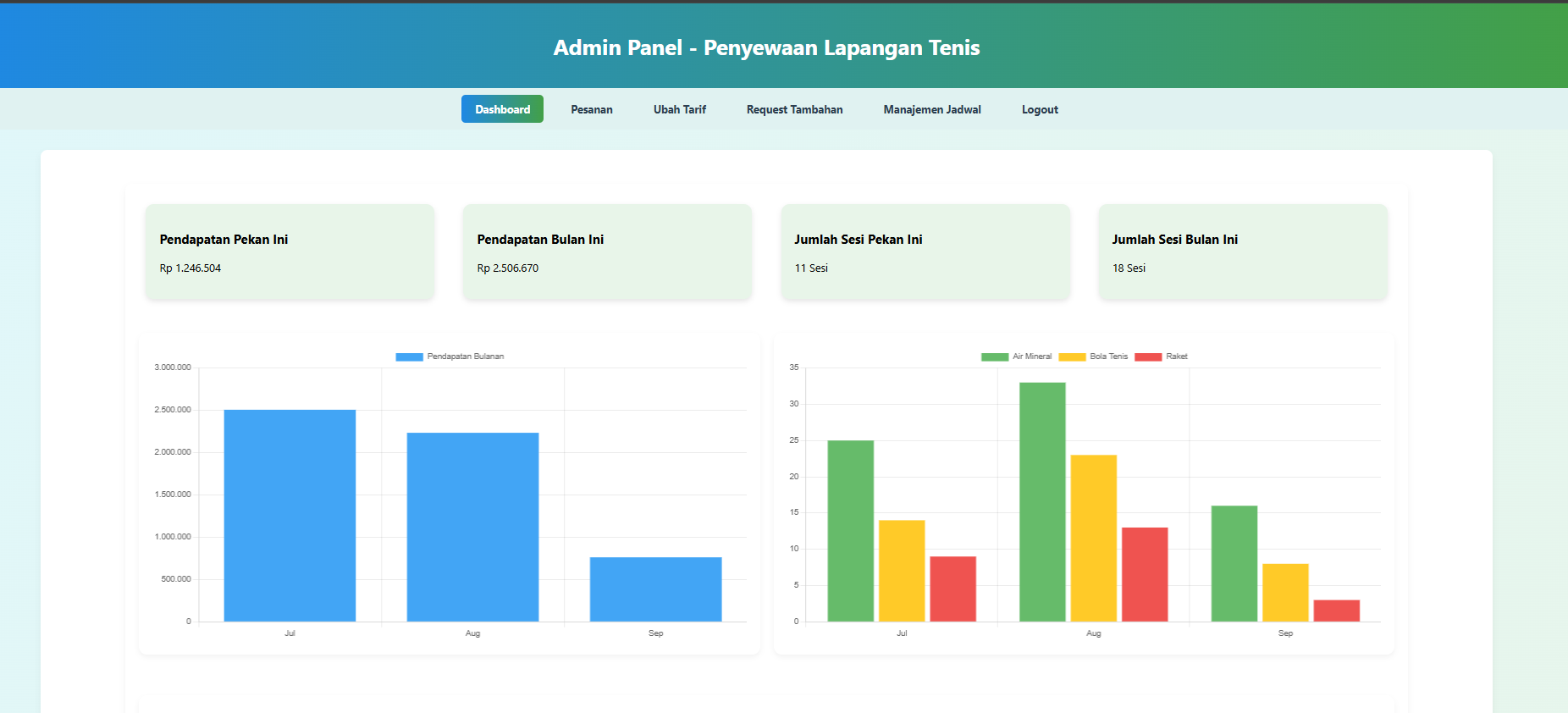Viewport: 1568px width, 713px height.
Task: Toggle the Pendapatan Bulanan legend swatch
Action: (410, 356)
